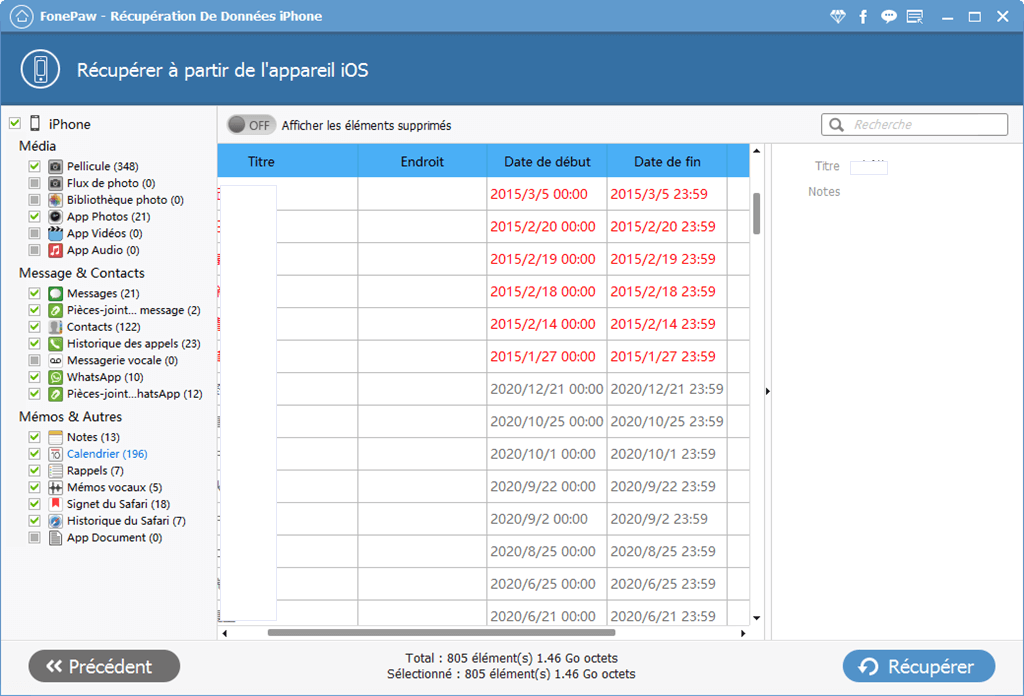Uncheck the Calendrier (196) checkbox

tap(35, 454)
